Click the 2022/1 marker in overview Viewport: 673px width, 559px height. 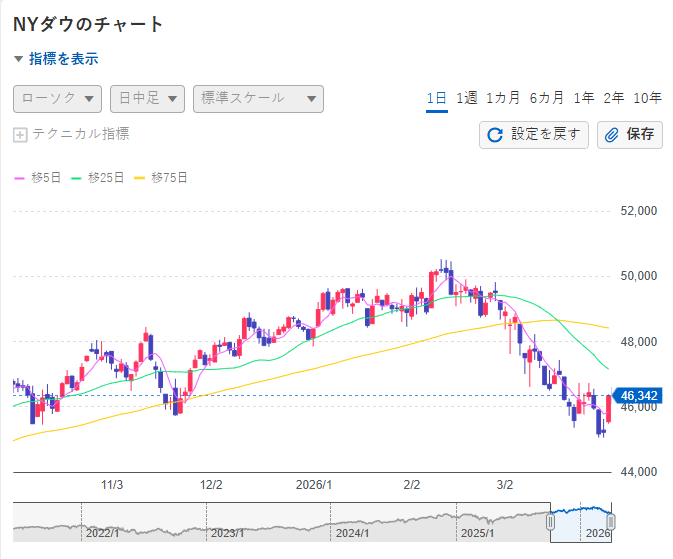point(102,533)
